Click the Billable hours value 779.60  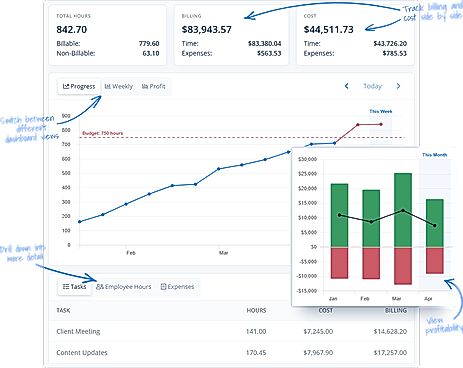click(149, 44)
